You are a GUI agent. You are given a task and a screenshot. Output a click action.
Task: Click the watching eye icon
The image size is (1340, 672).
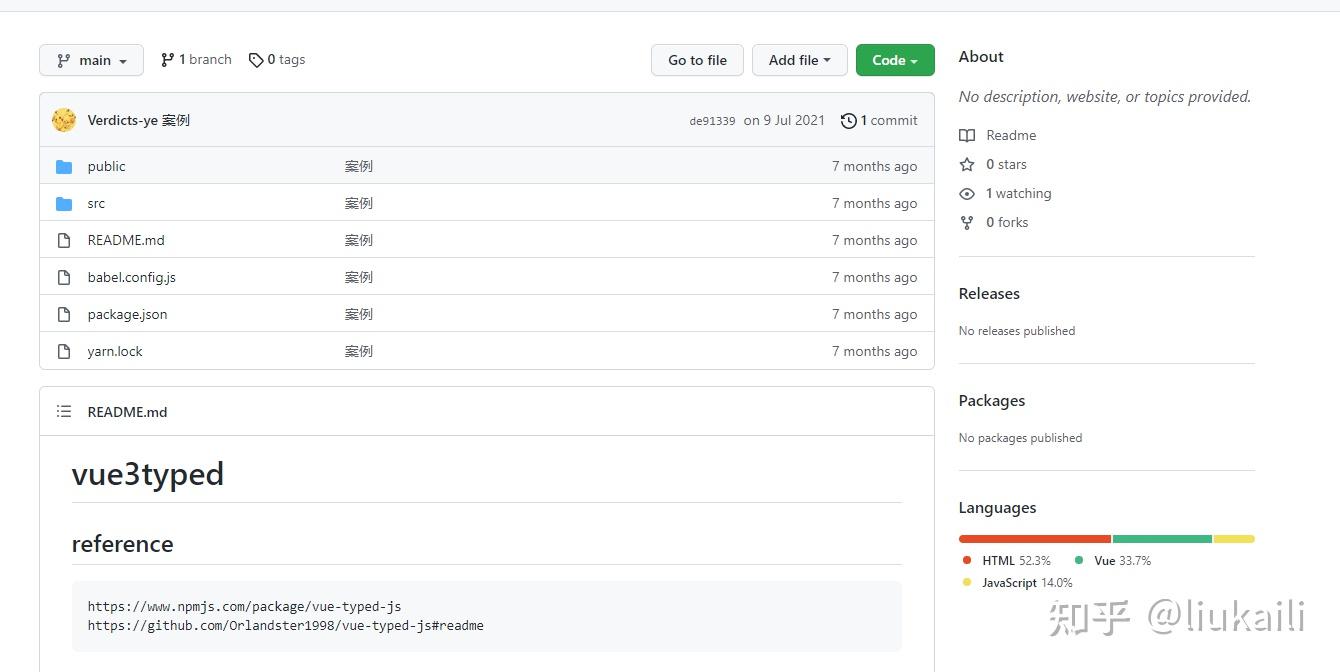point(967,194)
